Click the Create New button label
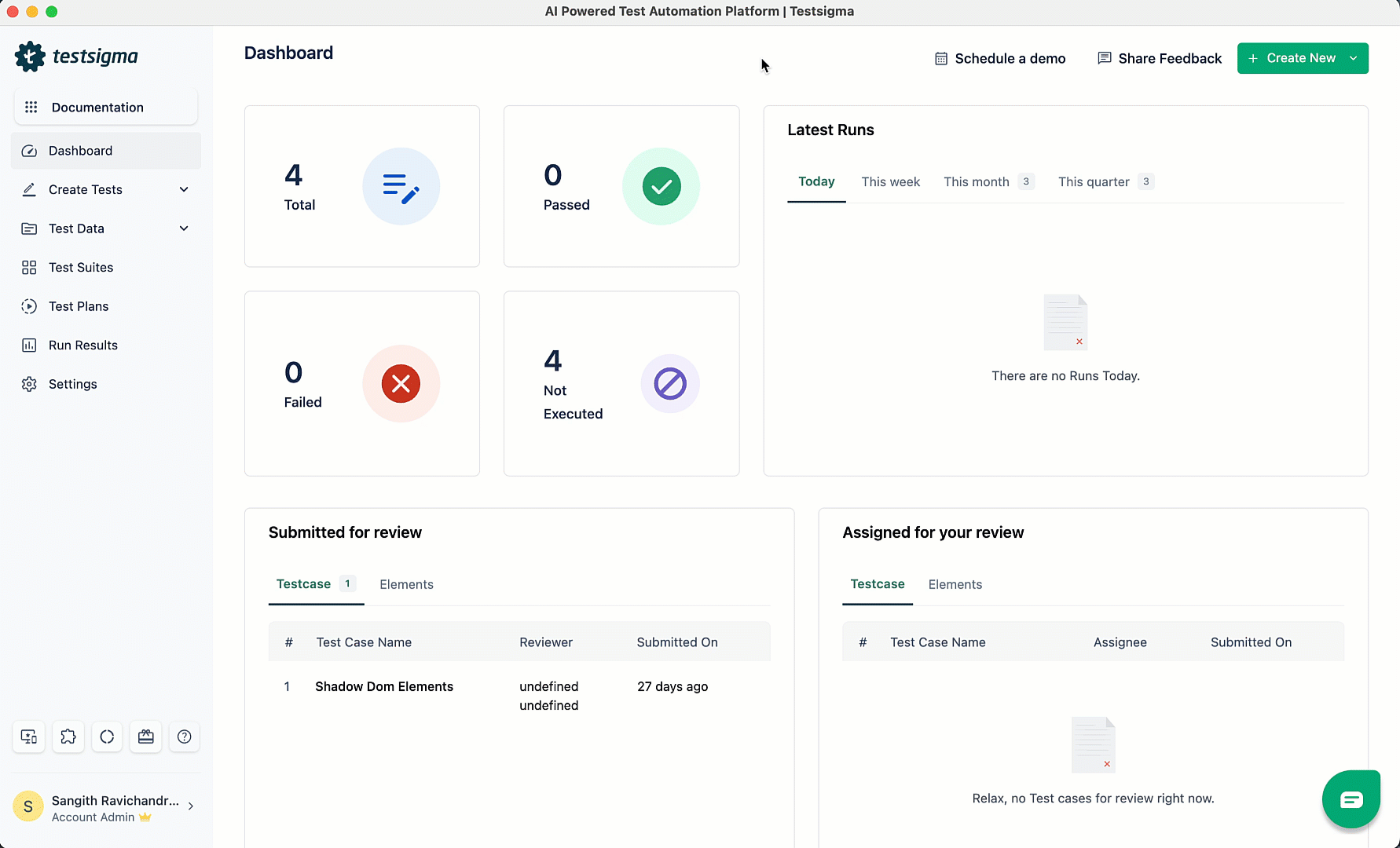 click(1301, 58)
